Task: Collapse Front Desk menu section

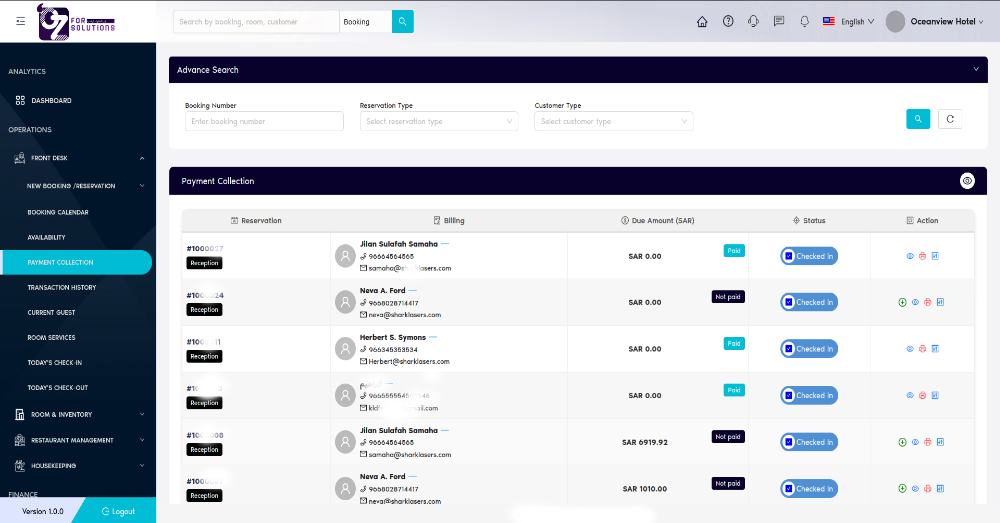Action: tap(142, 158)
